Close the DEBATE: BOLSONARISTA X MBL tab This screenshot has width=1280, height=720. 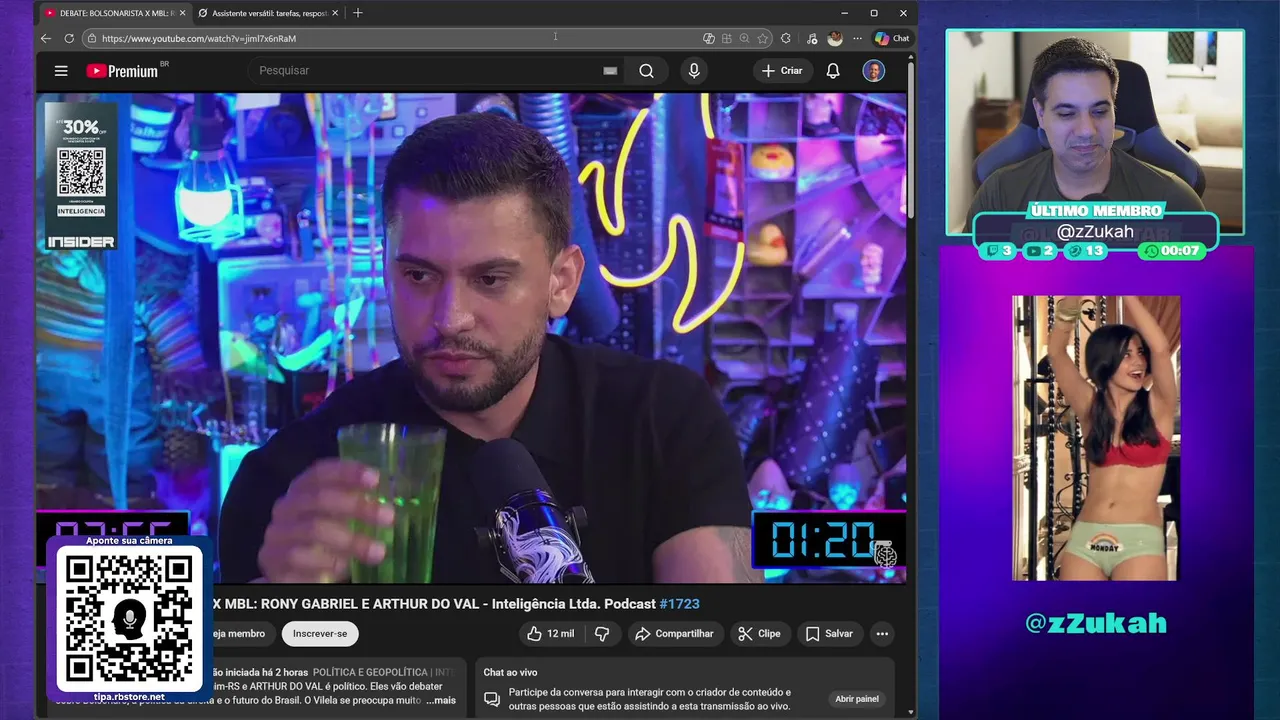pyautogui.click(x=182, y=13)
